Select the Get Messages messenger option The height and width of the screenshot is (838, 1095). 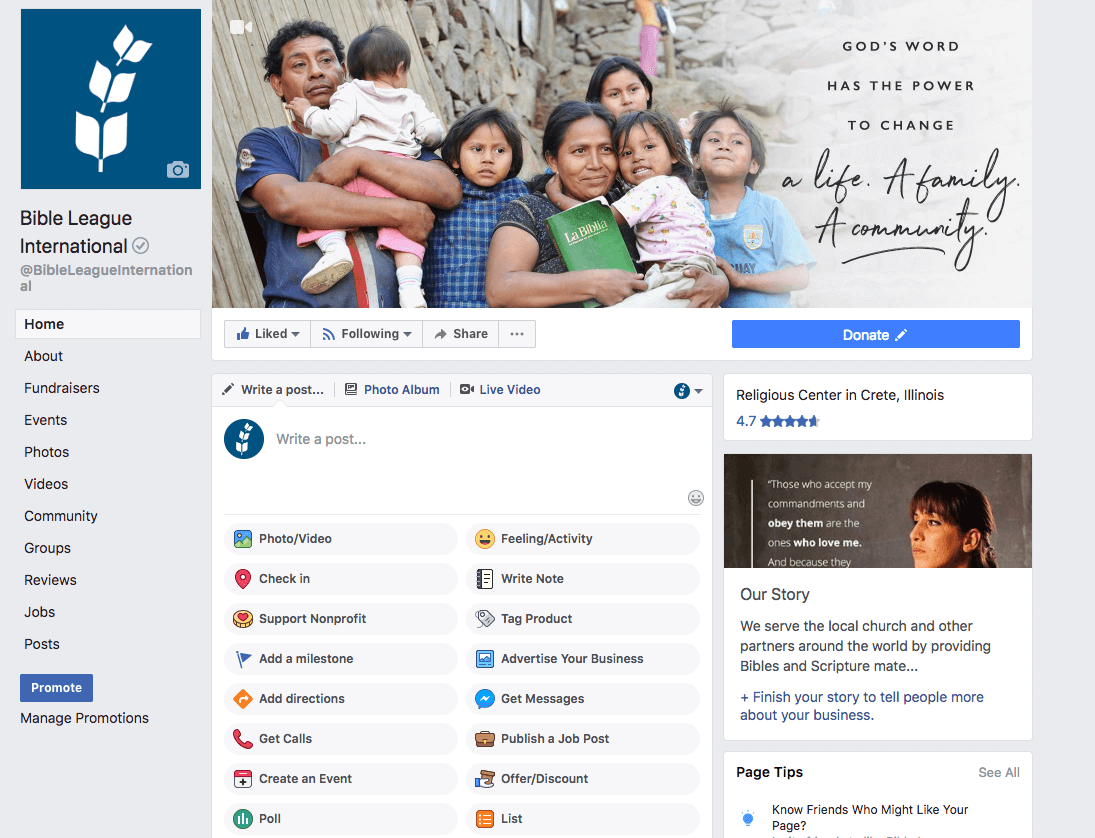(582, 699)
